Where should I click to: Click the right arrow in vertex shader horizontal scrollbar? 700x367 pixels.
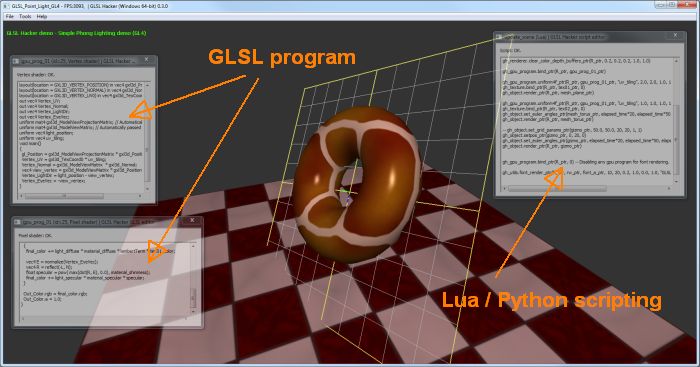pyautogui.click(x=140, y=196)
